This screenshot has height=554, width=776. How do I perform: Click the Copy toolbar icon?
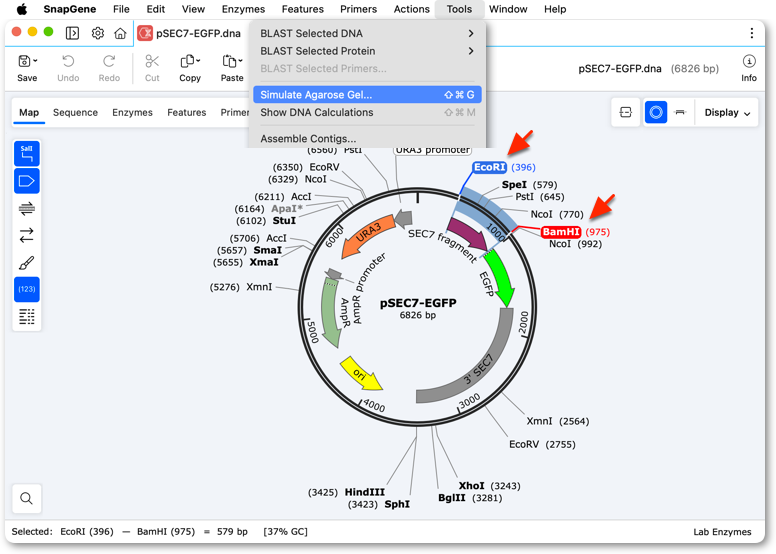click(x=187, y=61)
